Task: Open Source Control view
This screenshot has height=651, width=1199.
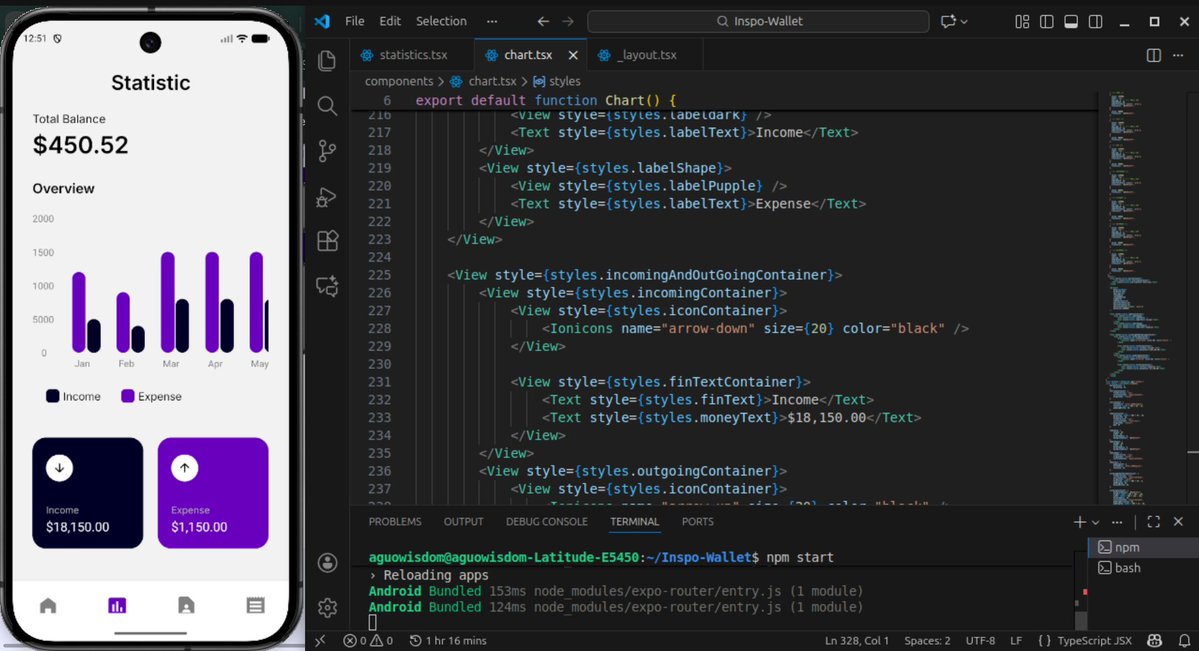Action: coord(327,151)
